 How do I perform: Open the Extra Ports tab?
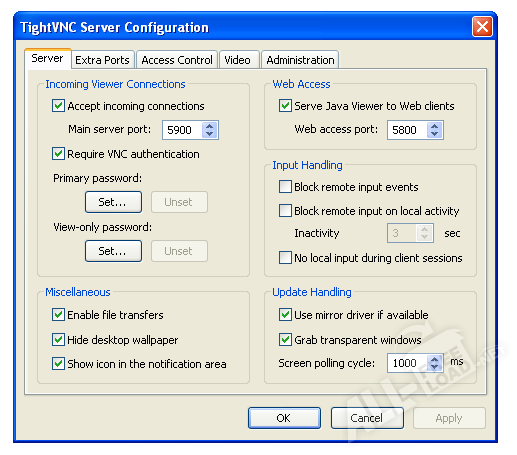coord(102,60)
